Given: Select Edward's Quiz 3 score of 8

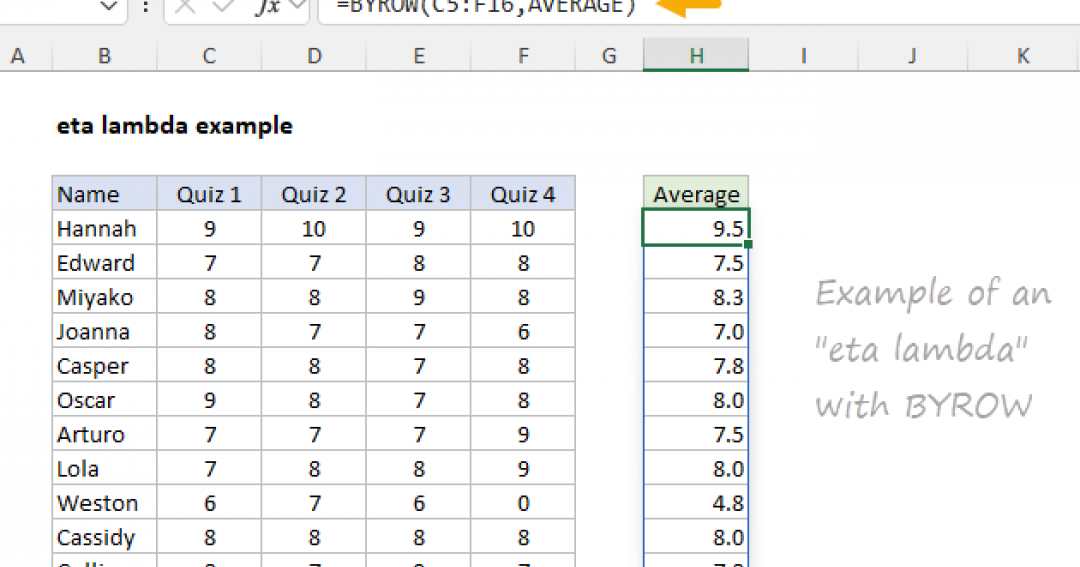Looking at the screenshot, I should click(419, 262).
